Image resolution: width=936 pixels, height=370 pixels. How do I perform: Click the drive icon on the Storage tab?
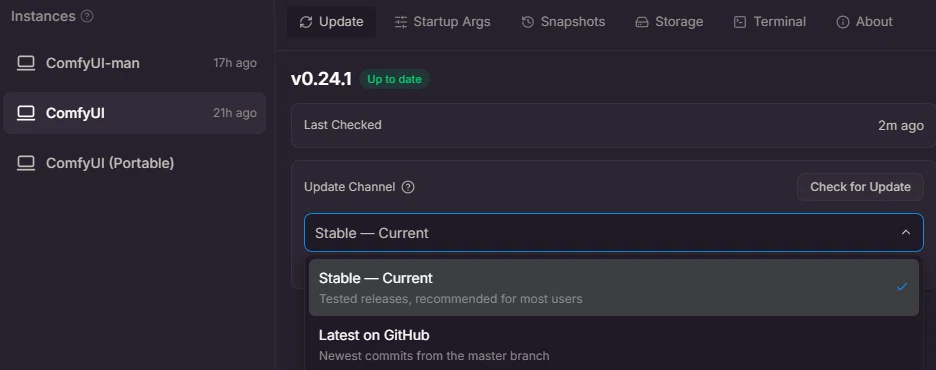642,22
